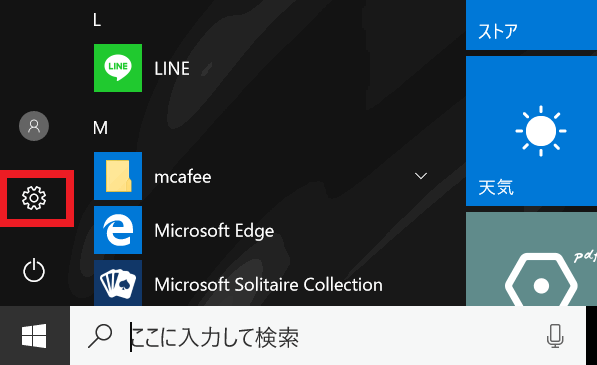The height and width of the screenshot is (365, 597).
Task: Click the user account avatar icon
Action: 34,126
